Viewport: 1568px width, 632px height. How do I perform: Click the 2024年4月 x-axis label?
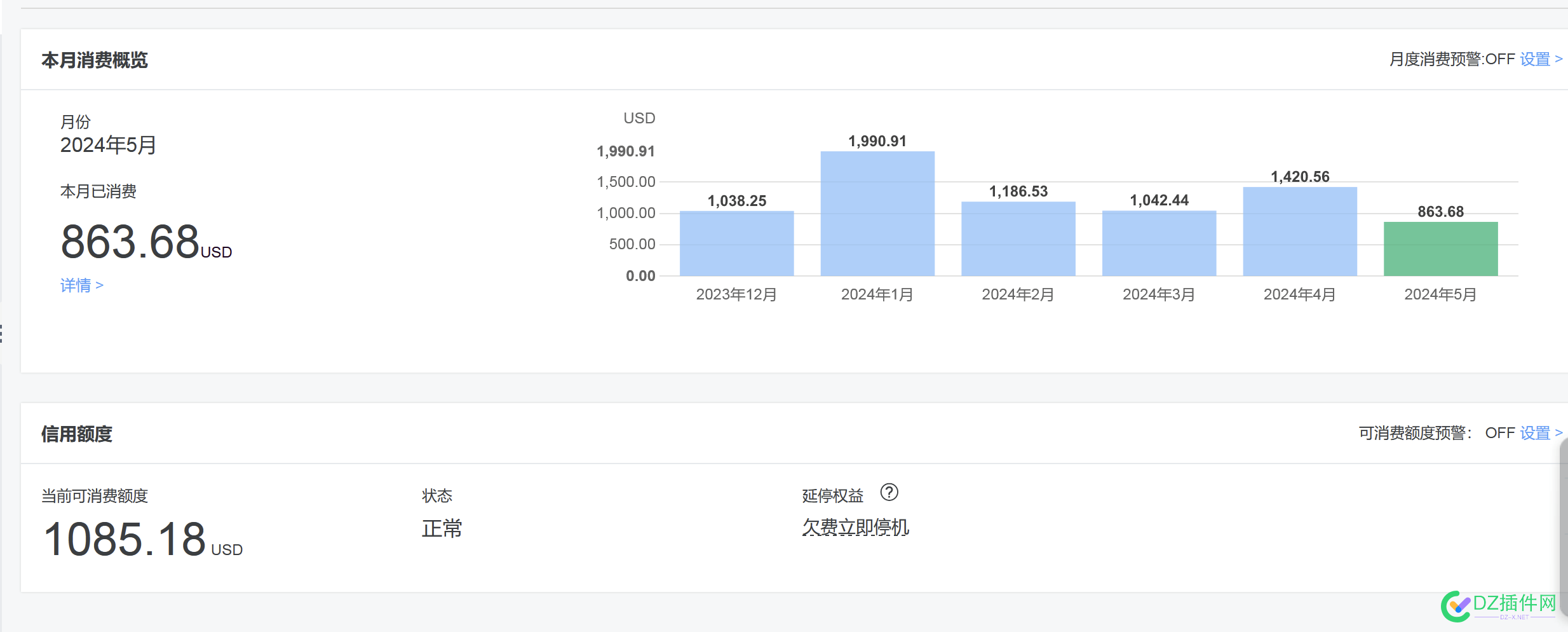pyautogui.click(x=1300, y=294)
